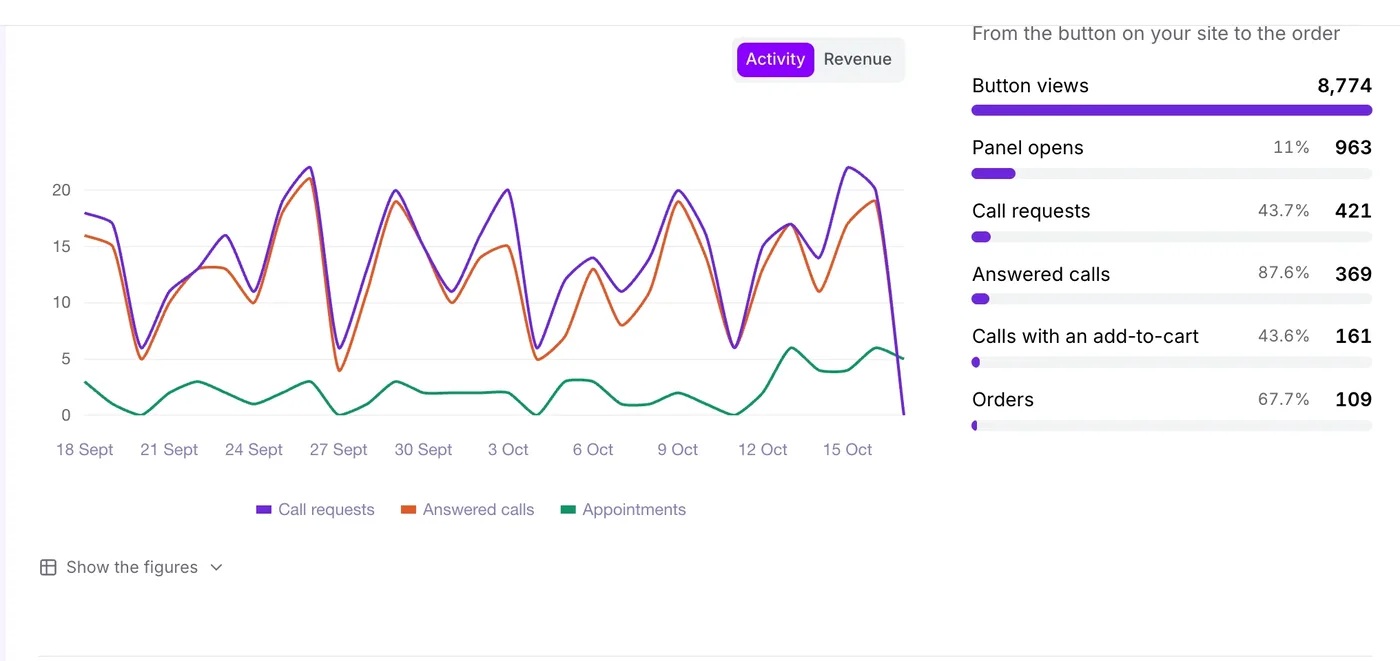Click the 421 call requests value
The image size is (1400, 661).
pos(1353,211)
